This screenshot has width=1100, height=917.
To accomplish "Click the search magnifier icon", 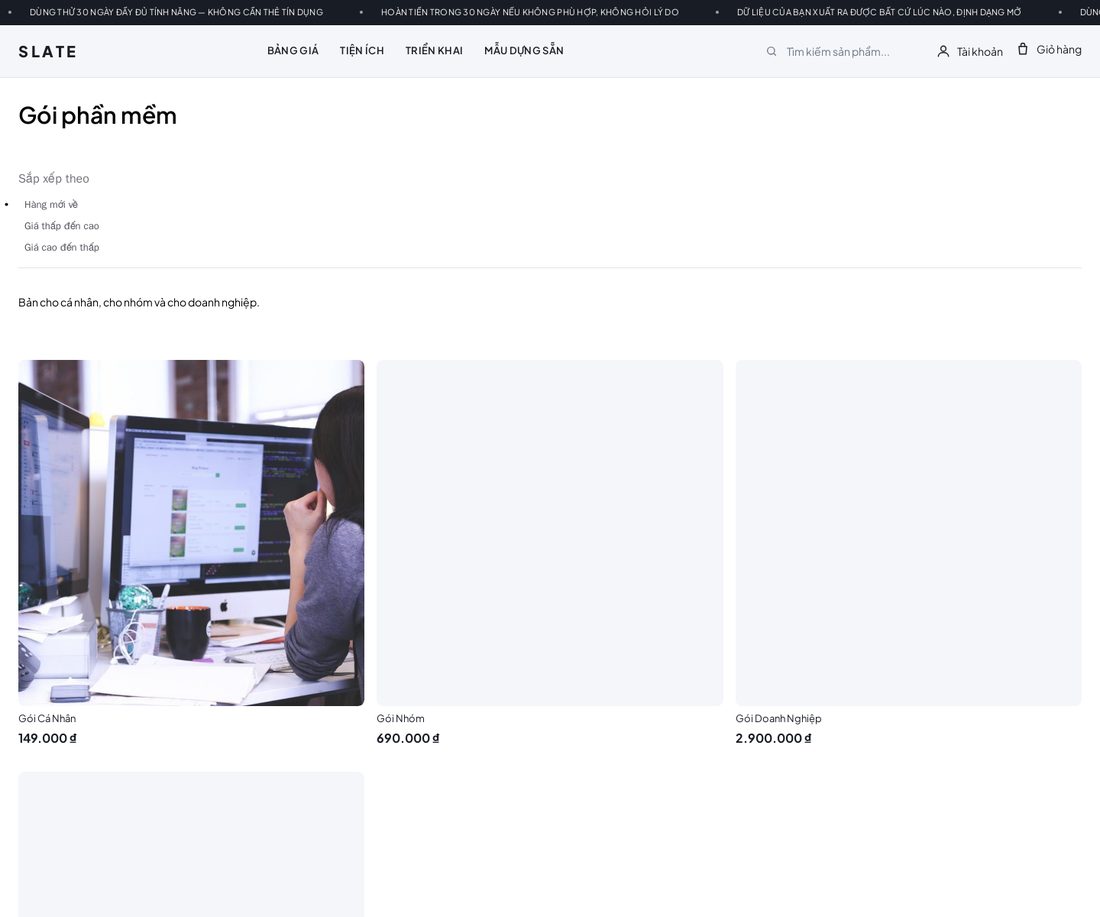I will point(771,51).
